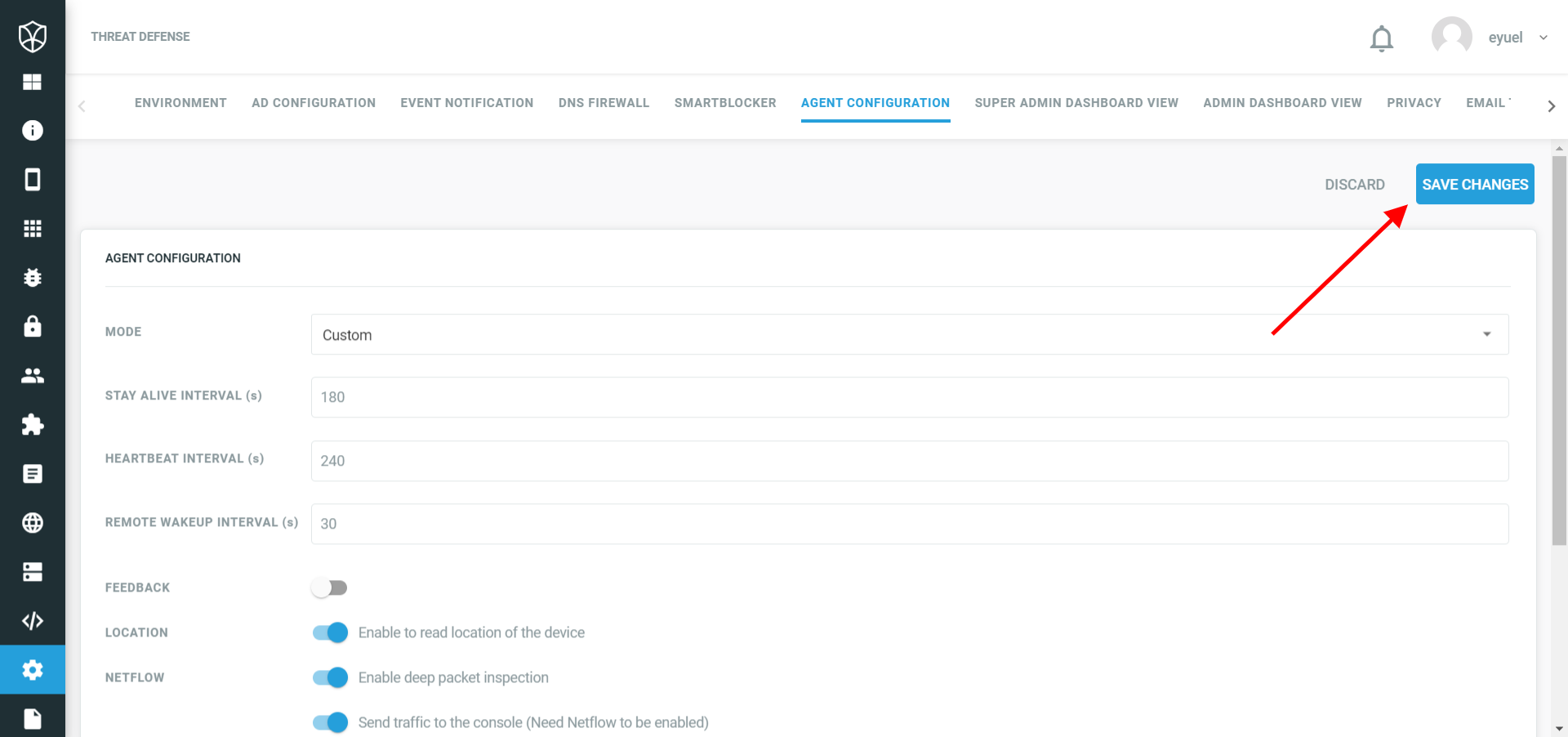The height and width of the screenshot is (737, 1568).
Task: Open the file page icon at sidebar bottom
Action: click(x=33, y=719)
